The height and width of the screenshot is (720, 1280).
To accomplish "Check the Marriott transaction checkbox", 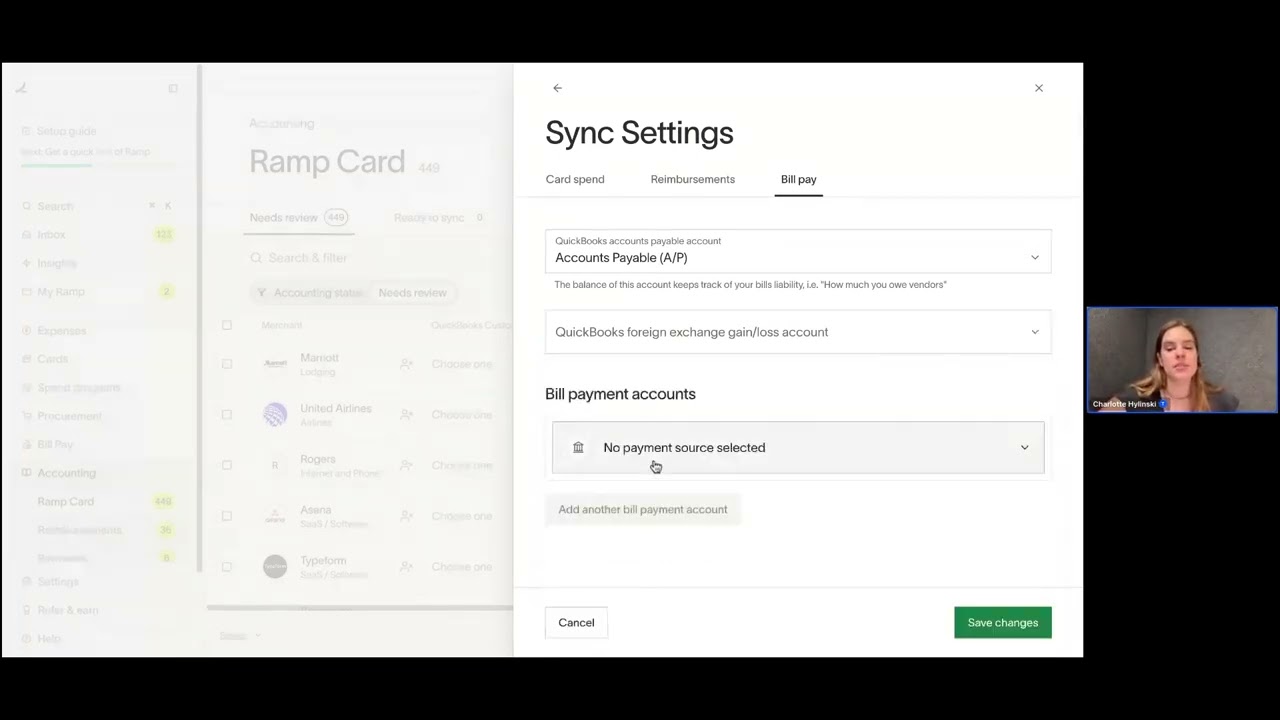I will [x=227, y=364].
